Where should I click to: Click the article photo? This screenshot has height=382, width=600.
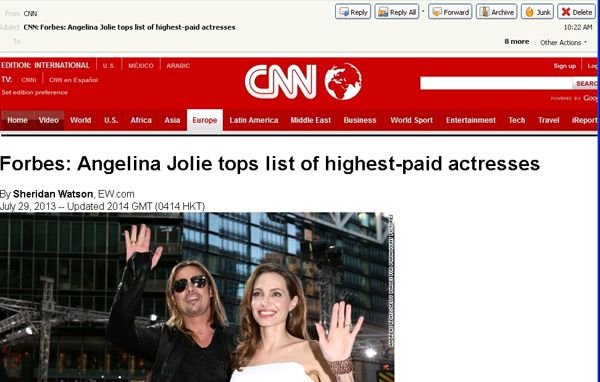tap(197, 297)
